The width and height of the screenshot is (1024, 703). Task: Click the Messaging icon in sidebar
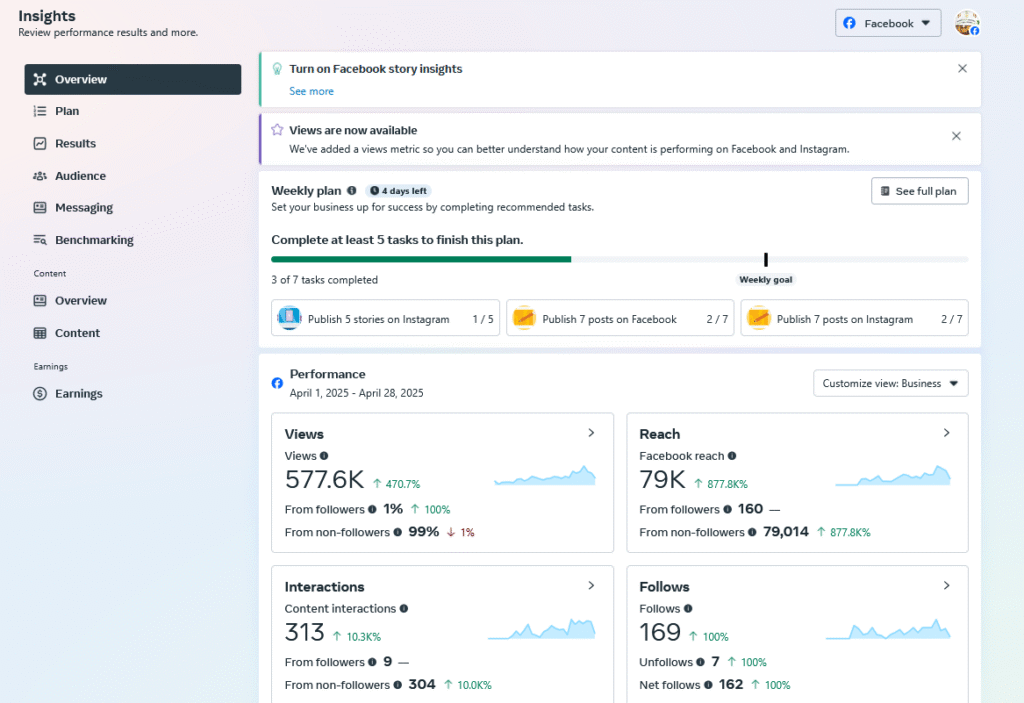tap(40, 208)
